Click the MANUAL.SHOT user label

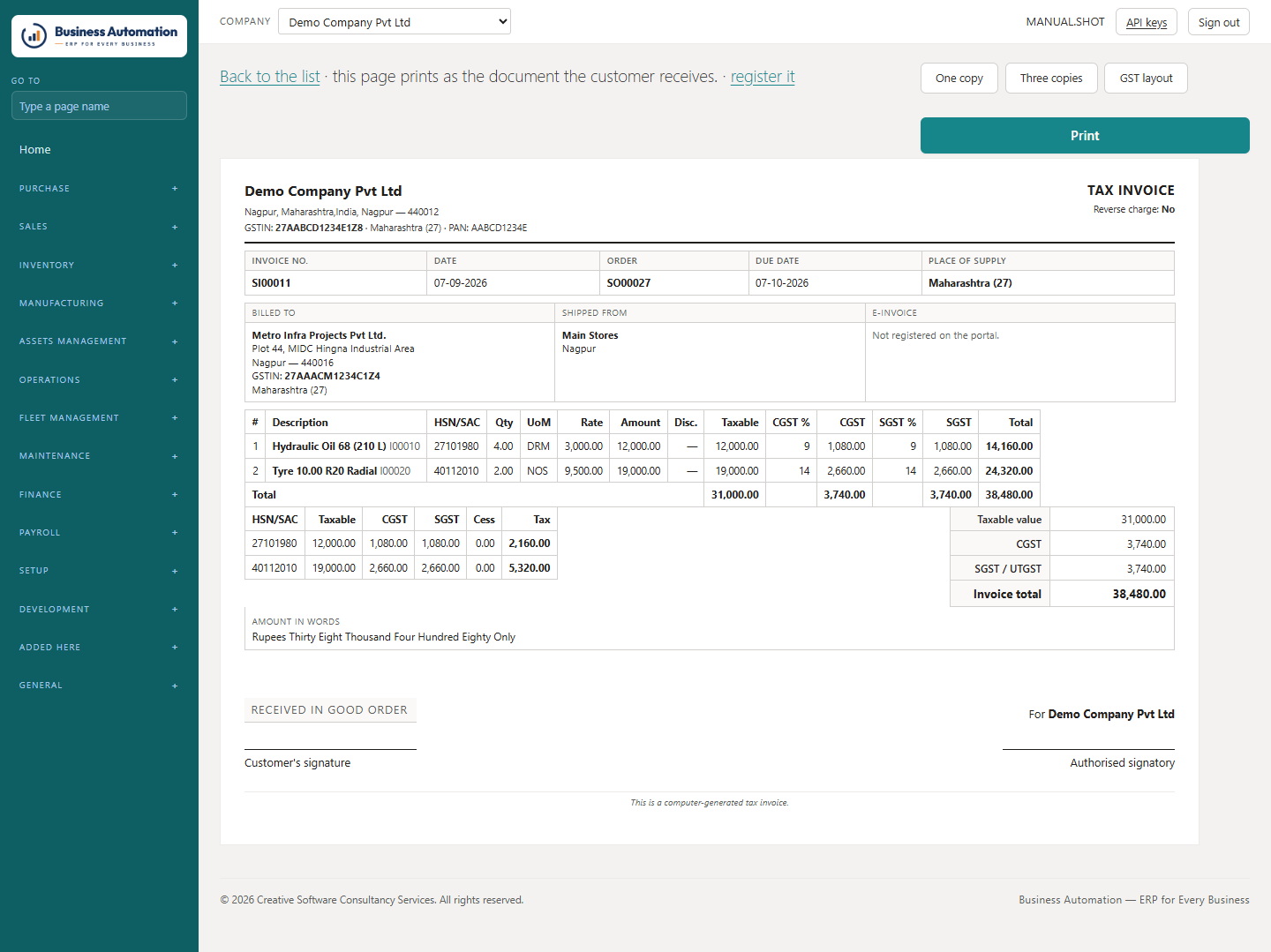click(1065, 22)
